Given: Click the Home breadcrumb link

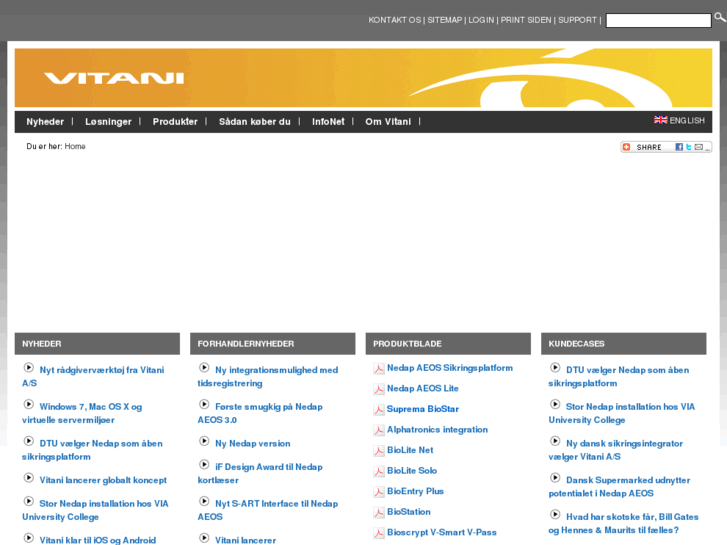Looking at the screenshot, I should coord(75,146).
